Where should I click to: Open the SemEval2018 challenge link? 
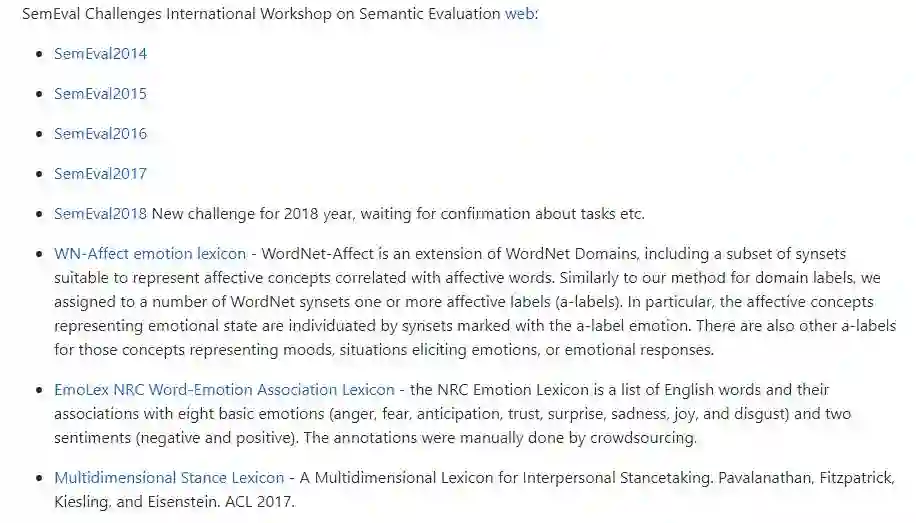tap(100, 214)
